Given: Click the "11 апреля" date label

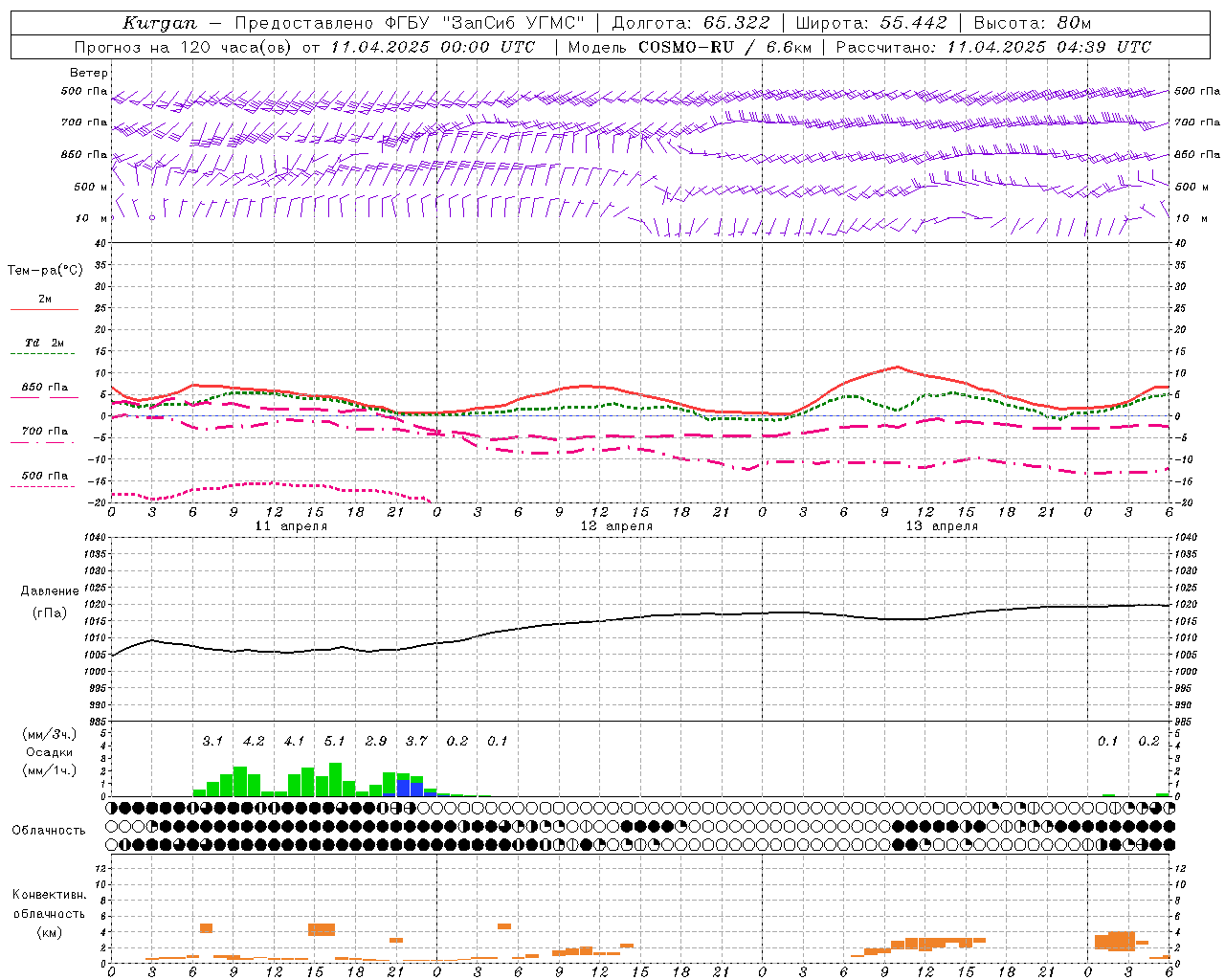Looking at the screenshot, I should [291, 526].
